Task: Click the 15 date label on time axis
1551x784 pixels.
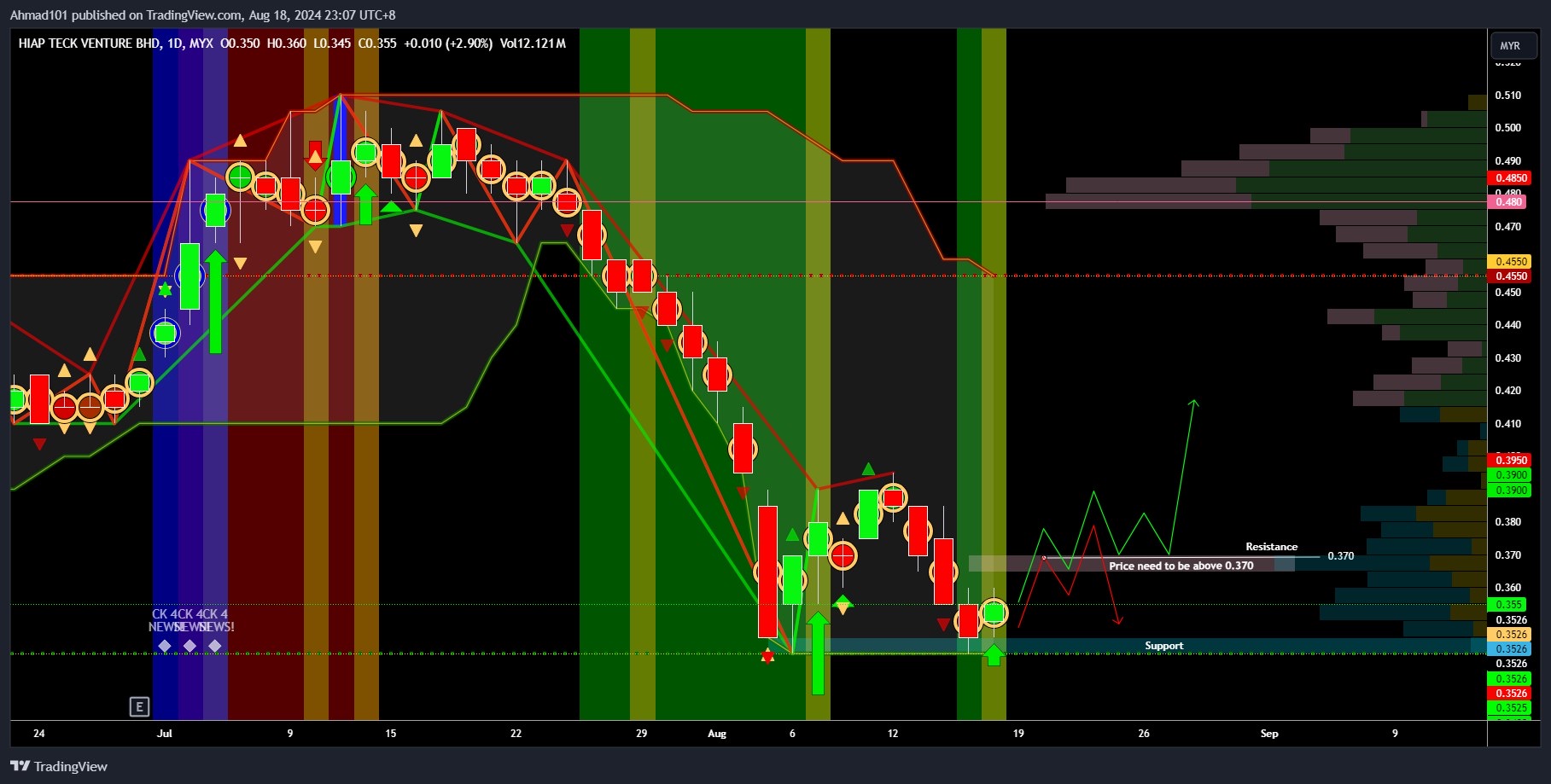Action: click(390, 734)
